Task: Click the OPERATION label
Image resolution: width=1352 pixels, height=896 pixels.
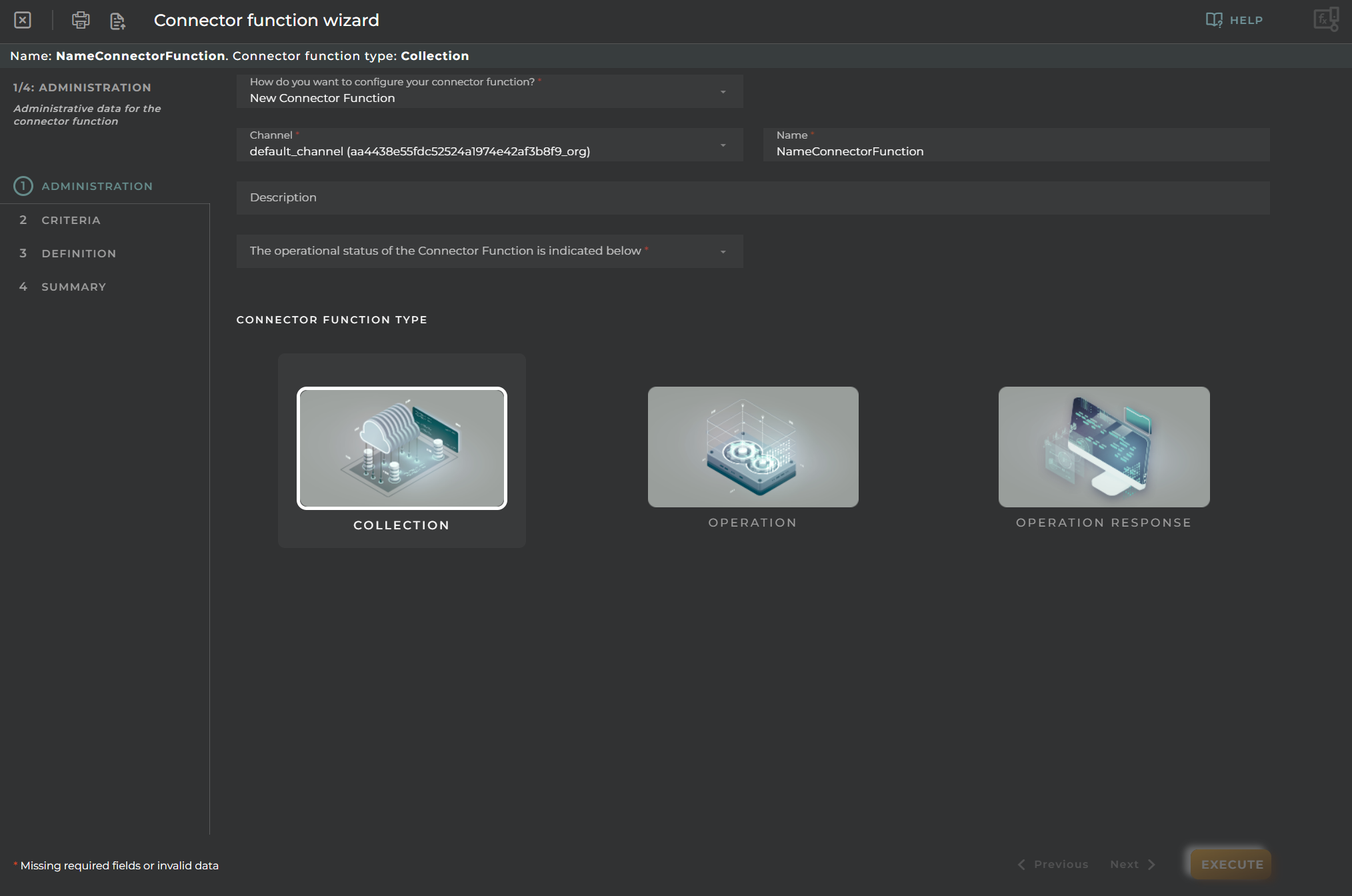Action: (x=753, y=523)
